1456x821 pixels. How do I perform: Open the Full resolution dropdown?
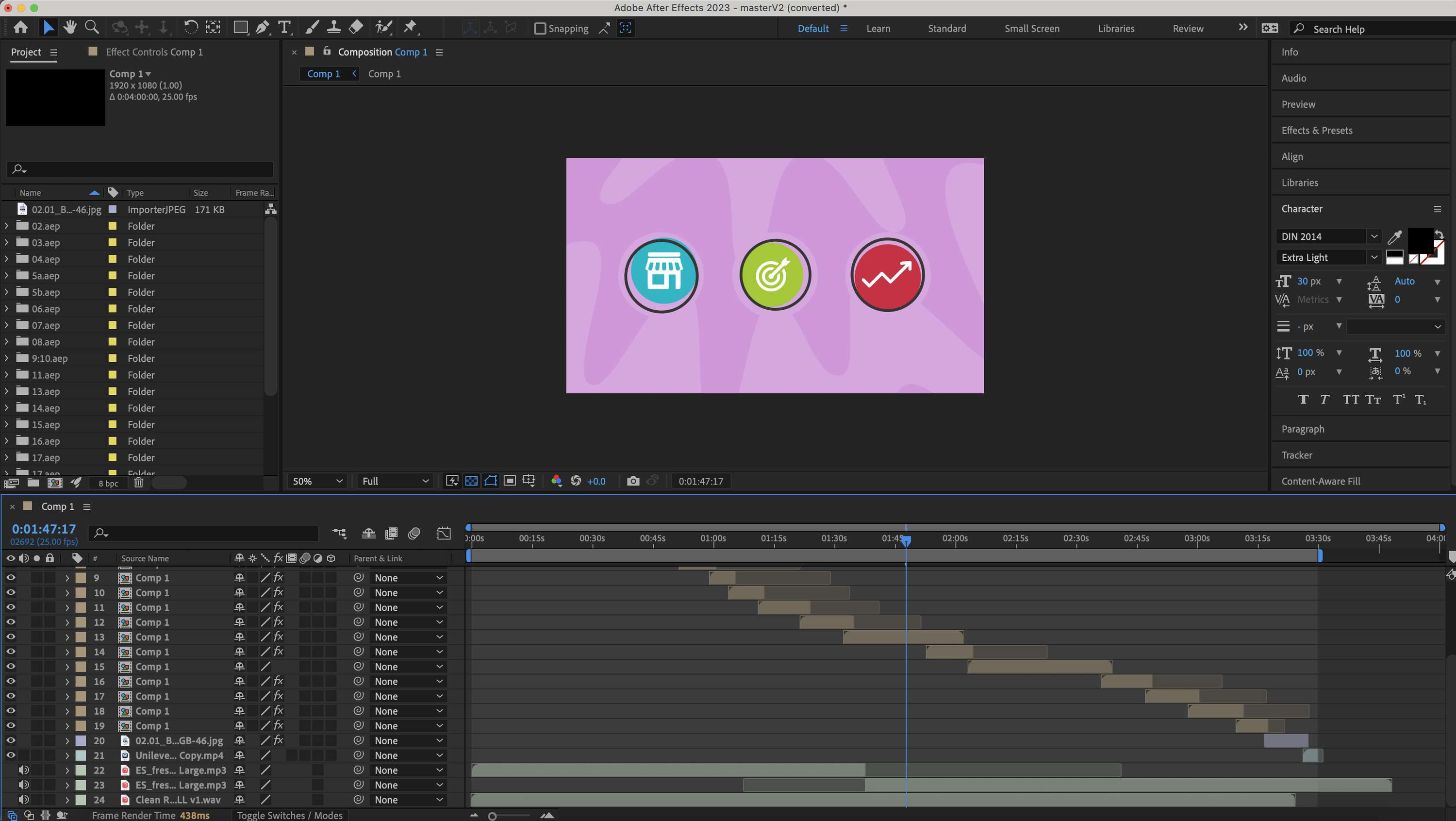click(x=395, y=481)
